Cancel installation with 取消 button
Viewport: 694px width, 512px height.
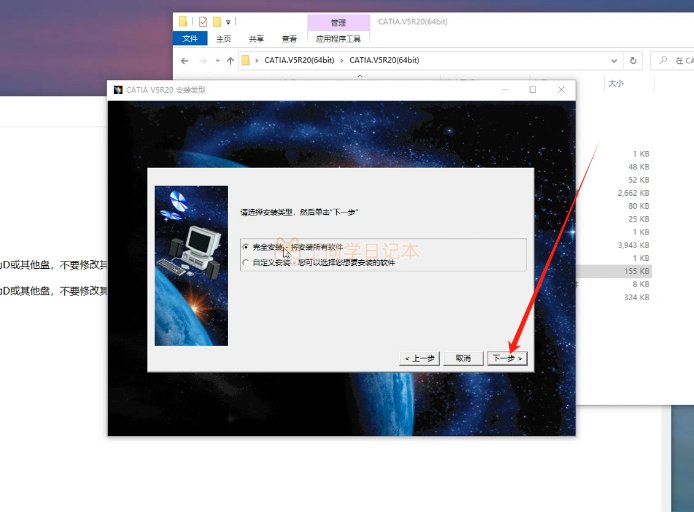click(462, 358)
